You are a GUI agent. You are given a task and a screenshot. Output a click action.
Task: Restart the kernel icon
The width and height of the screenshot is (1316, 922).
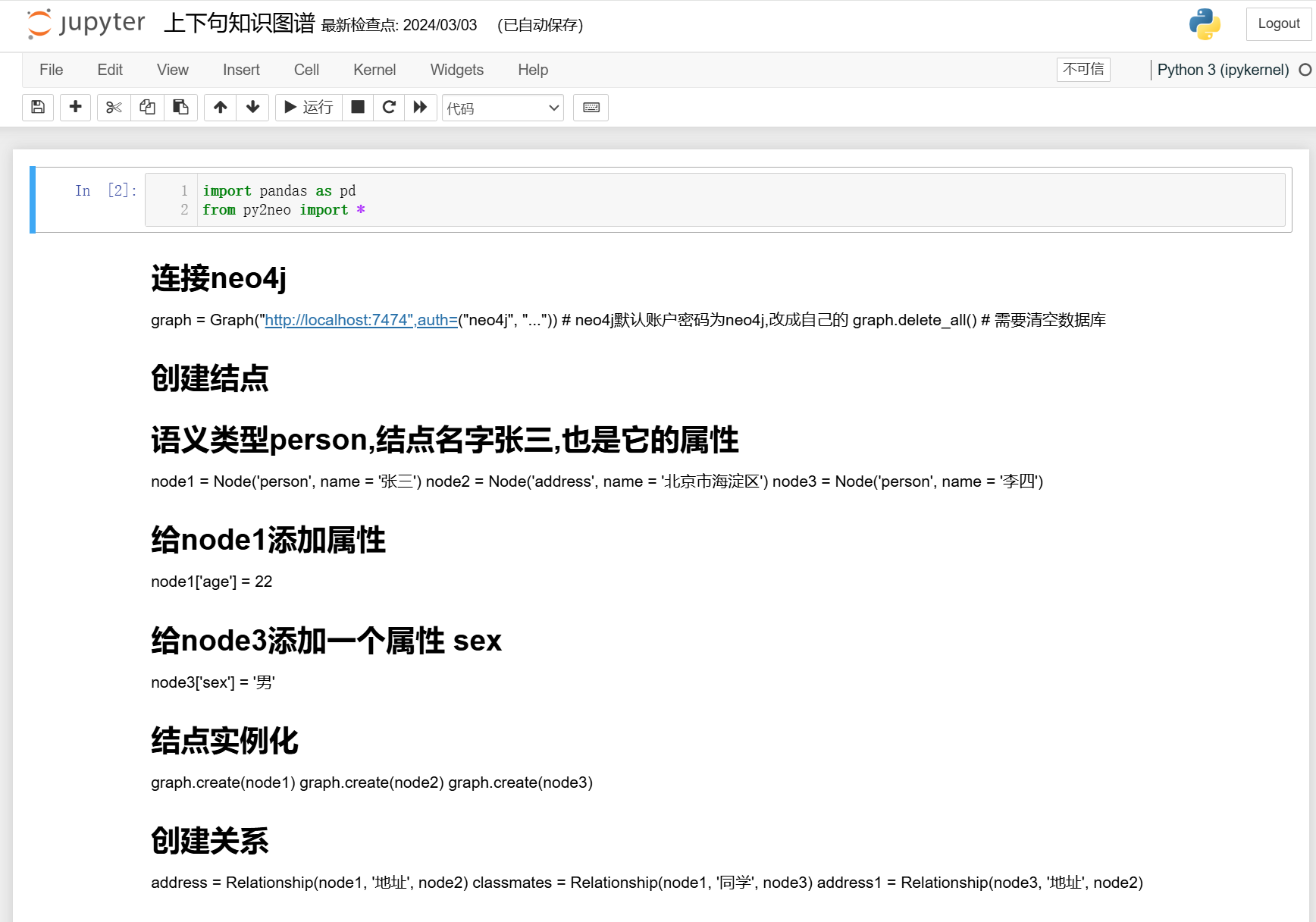tap(389, 108)
